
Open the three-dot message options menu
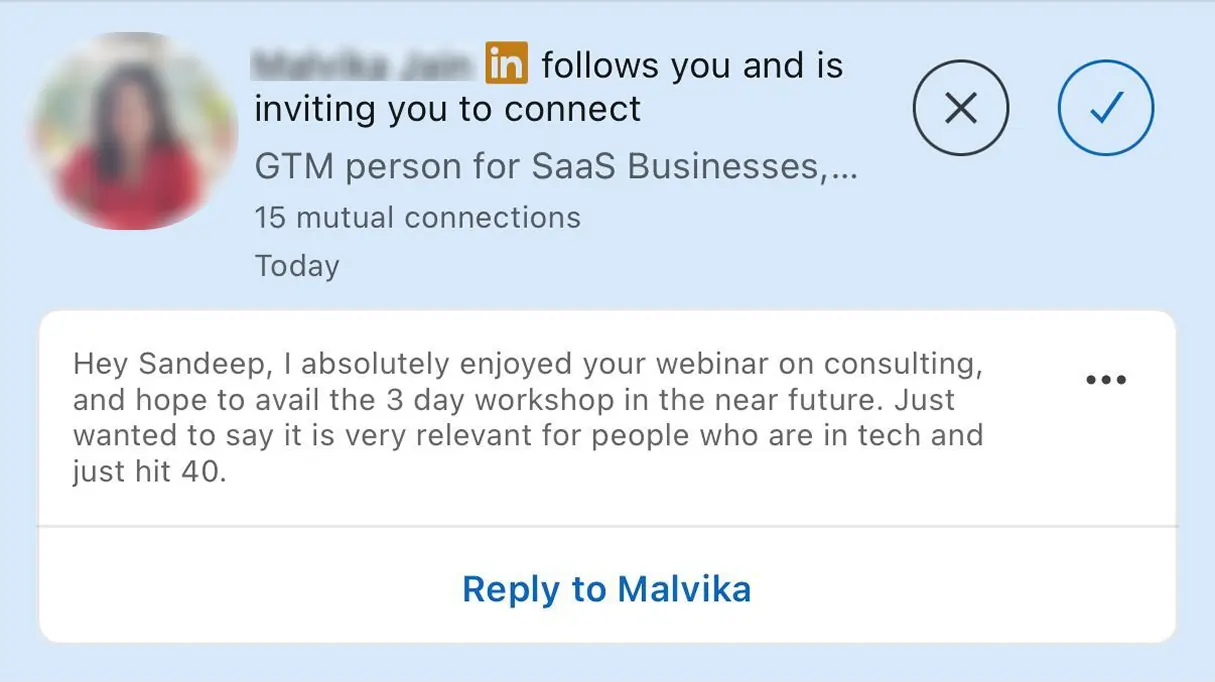[x=1105, y=380]
